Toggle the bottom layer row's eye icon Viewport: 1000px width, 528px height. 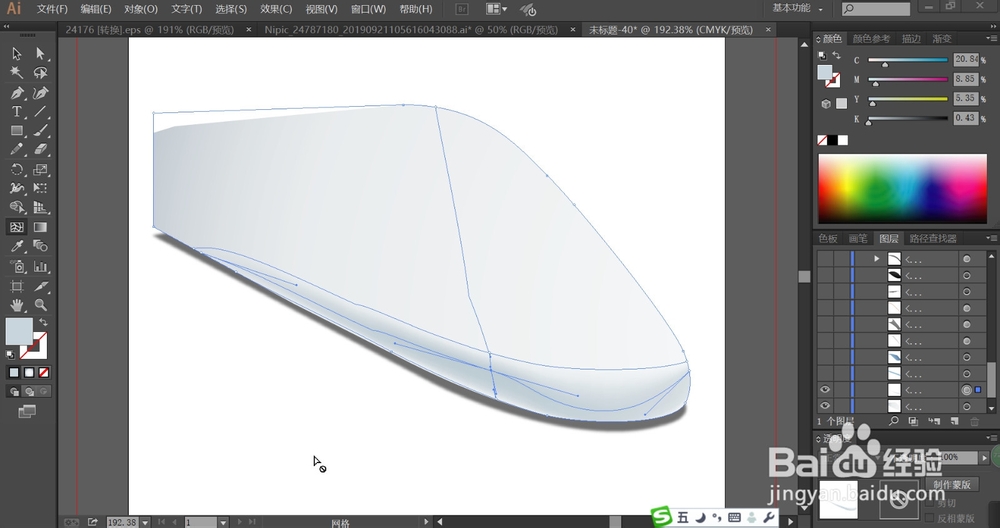tap(825, 406)
